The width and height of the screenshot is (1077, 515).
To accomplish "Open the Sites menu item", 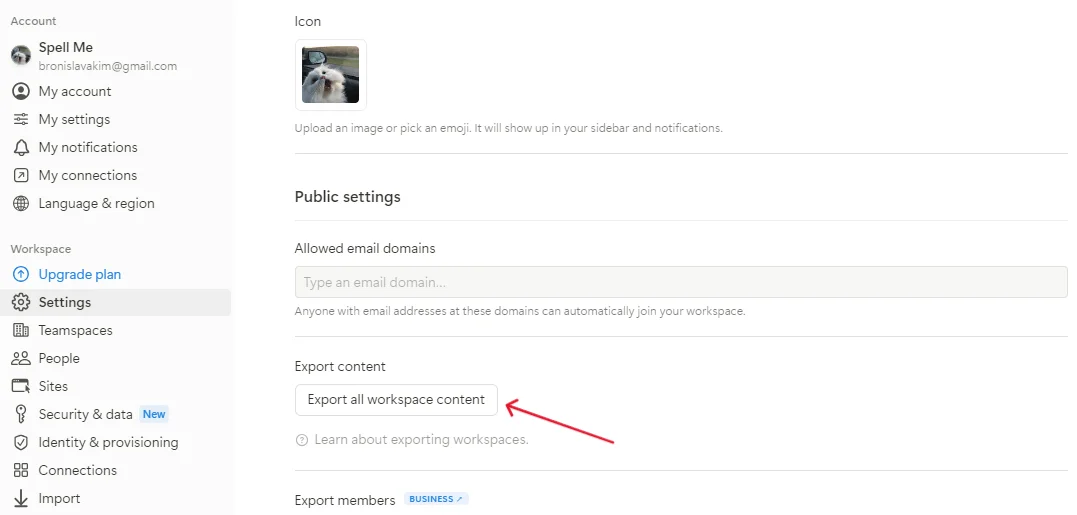I will [x=53, y=386].
